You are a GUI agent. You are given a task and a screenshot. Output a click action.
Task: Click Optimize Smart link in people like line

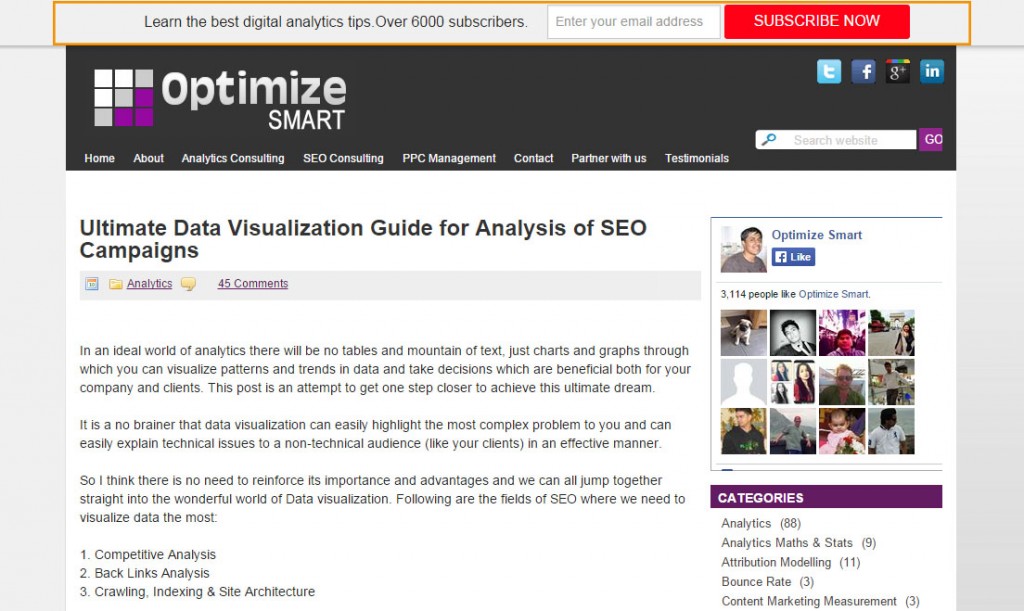833,294
